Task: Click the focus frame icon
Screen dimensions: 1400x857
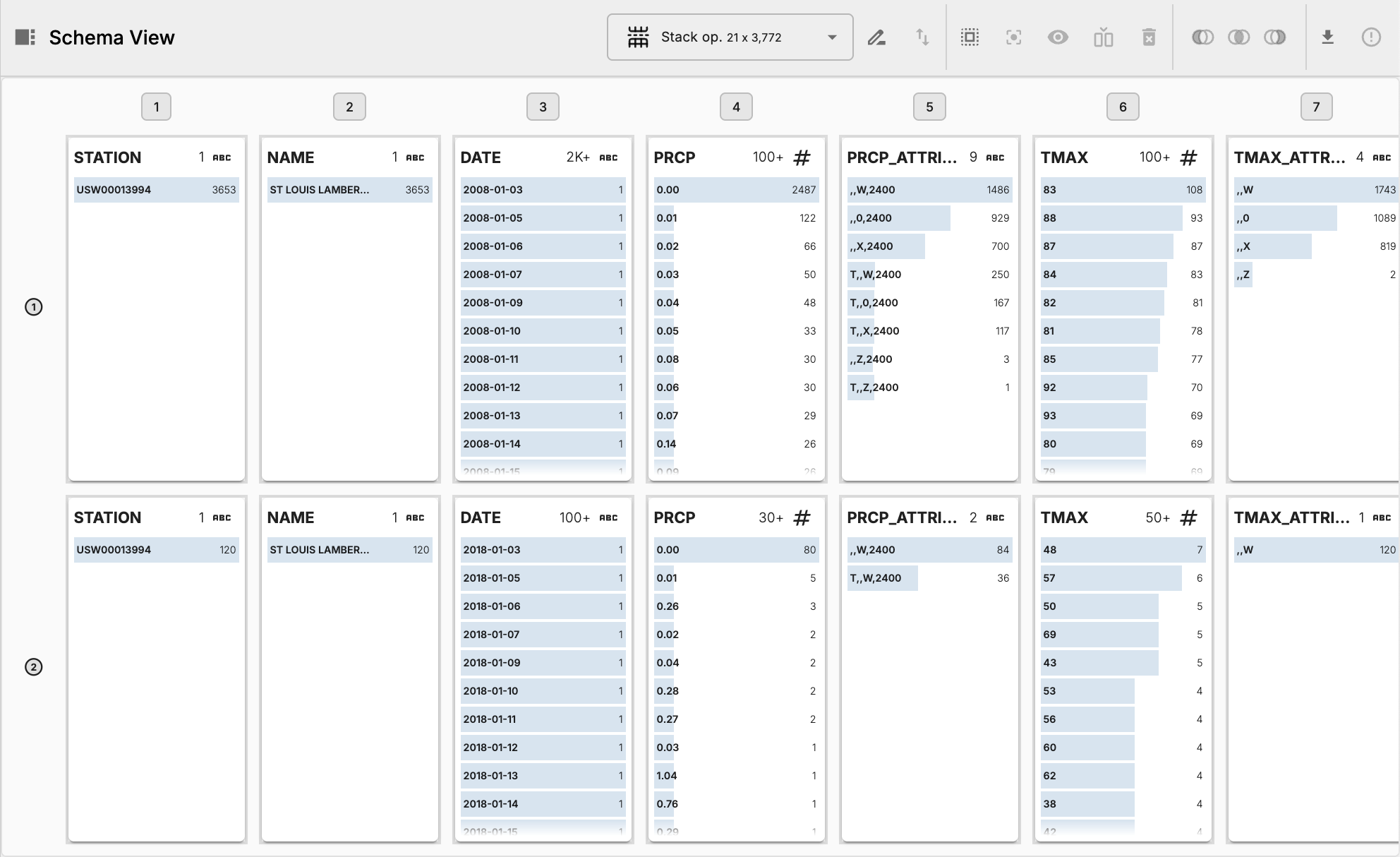Action: pyautogui.click(x=1014, y=37)
